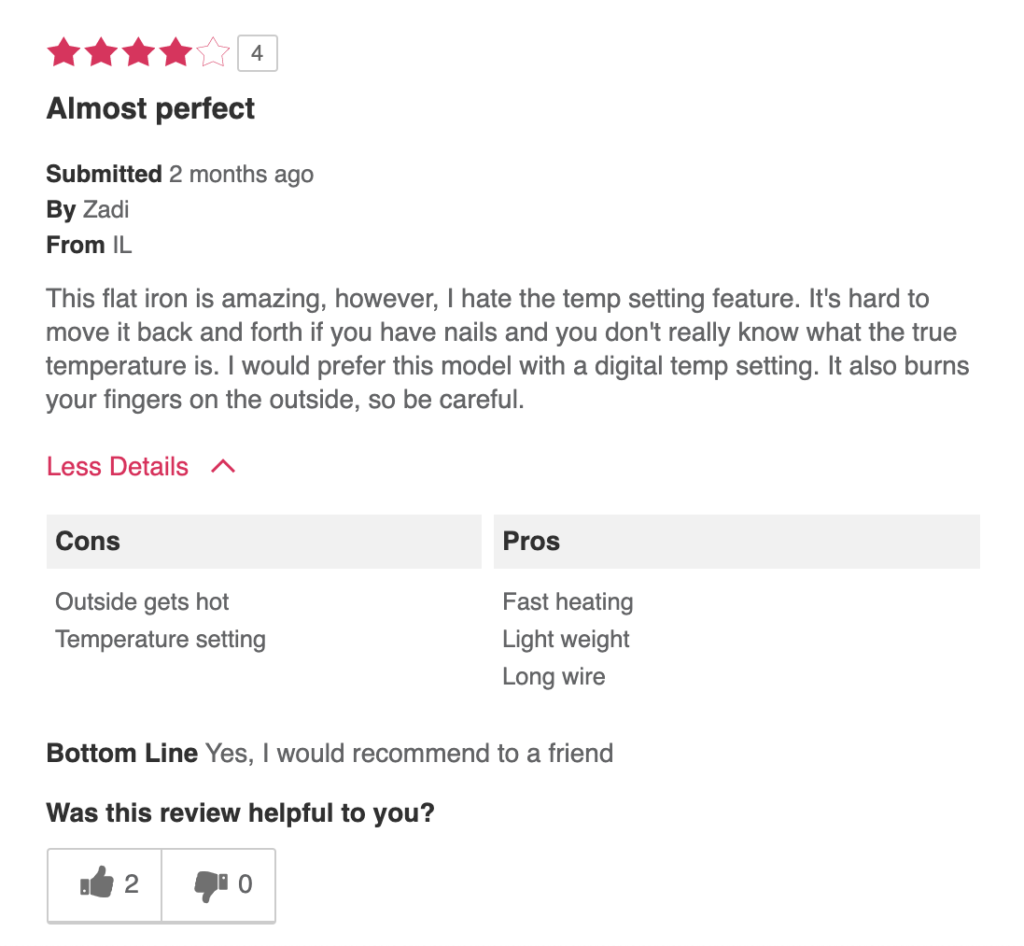The height and width of the screenshot is (946, 1024).
Task: Click the Fast heating pro item
Action: click(568, 602)
